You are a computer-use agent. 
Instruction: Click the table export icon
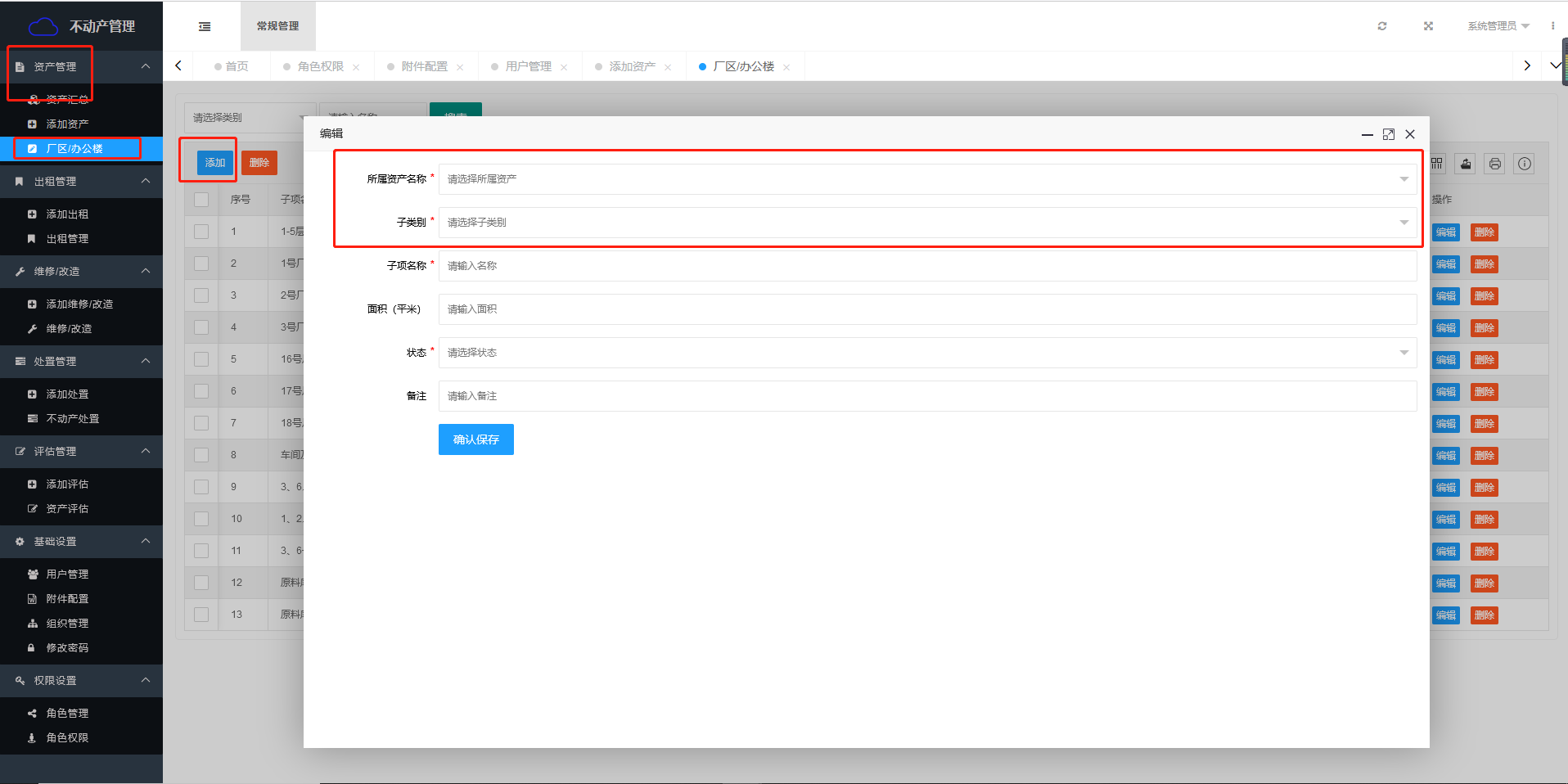point(1466,164)
